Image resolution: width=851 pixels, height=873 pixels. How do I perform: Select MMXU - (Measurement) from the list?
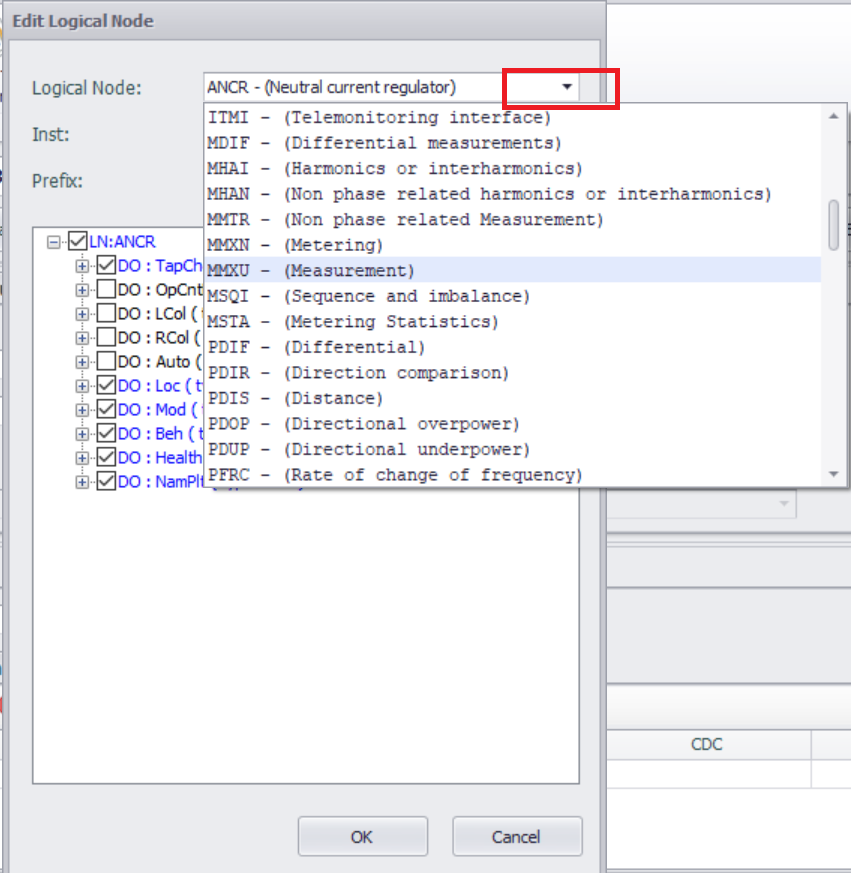(310, 271)
